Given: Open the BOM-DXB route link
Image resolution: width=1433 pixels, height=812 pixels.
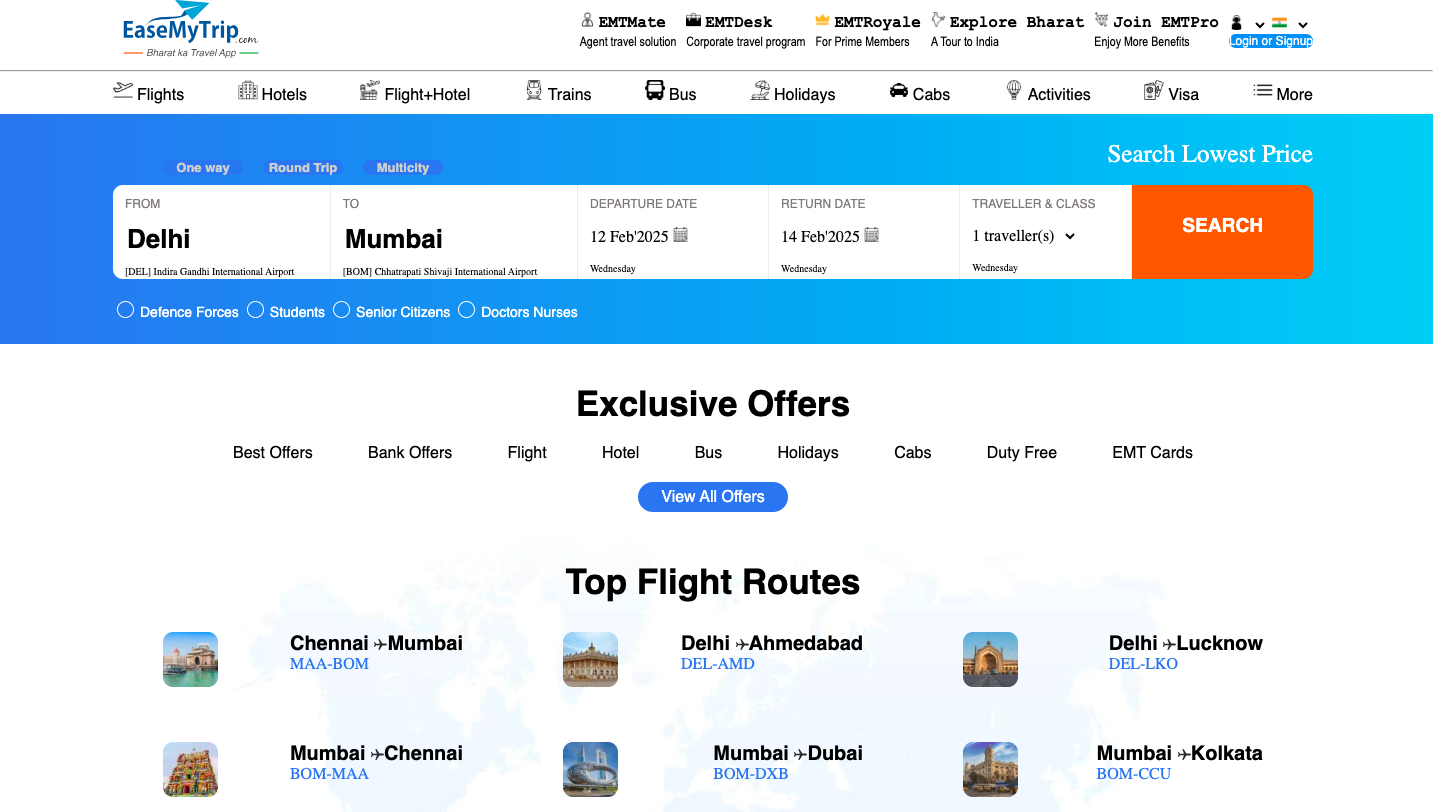Looking at the screenshot, I should (751, 774).
